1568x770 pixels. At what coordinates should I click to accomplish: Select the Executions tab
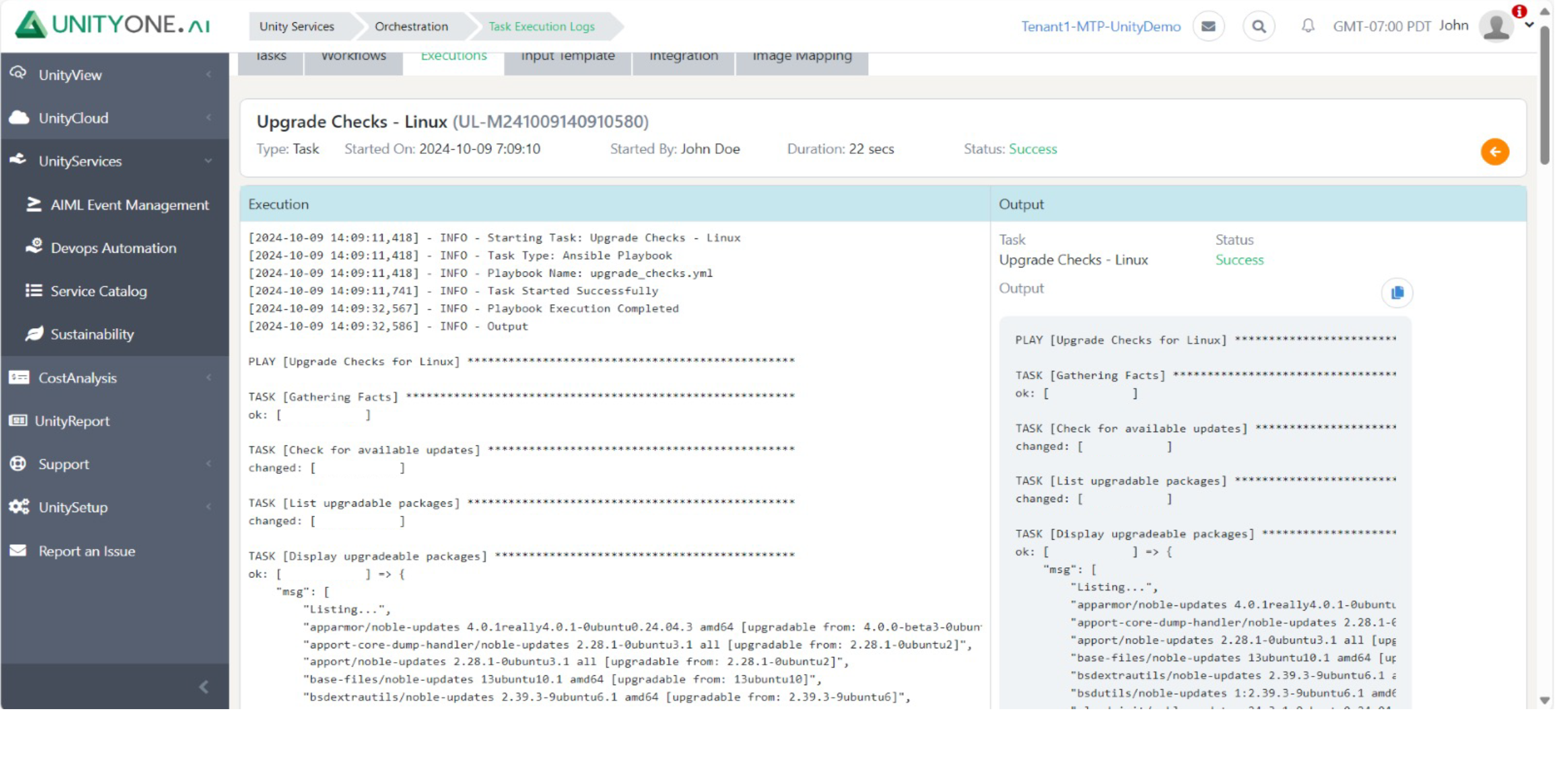(x=453, y=63)
